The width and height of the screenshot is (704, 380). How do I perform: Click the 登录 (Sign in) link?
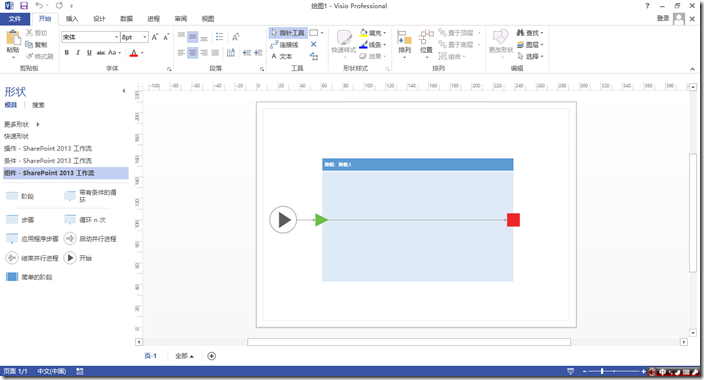(x=663, y=18)
